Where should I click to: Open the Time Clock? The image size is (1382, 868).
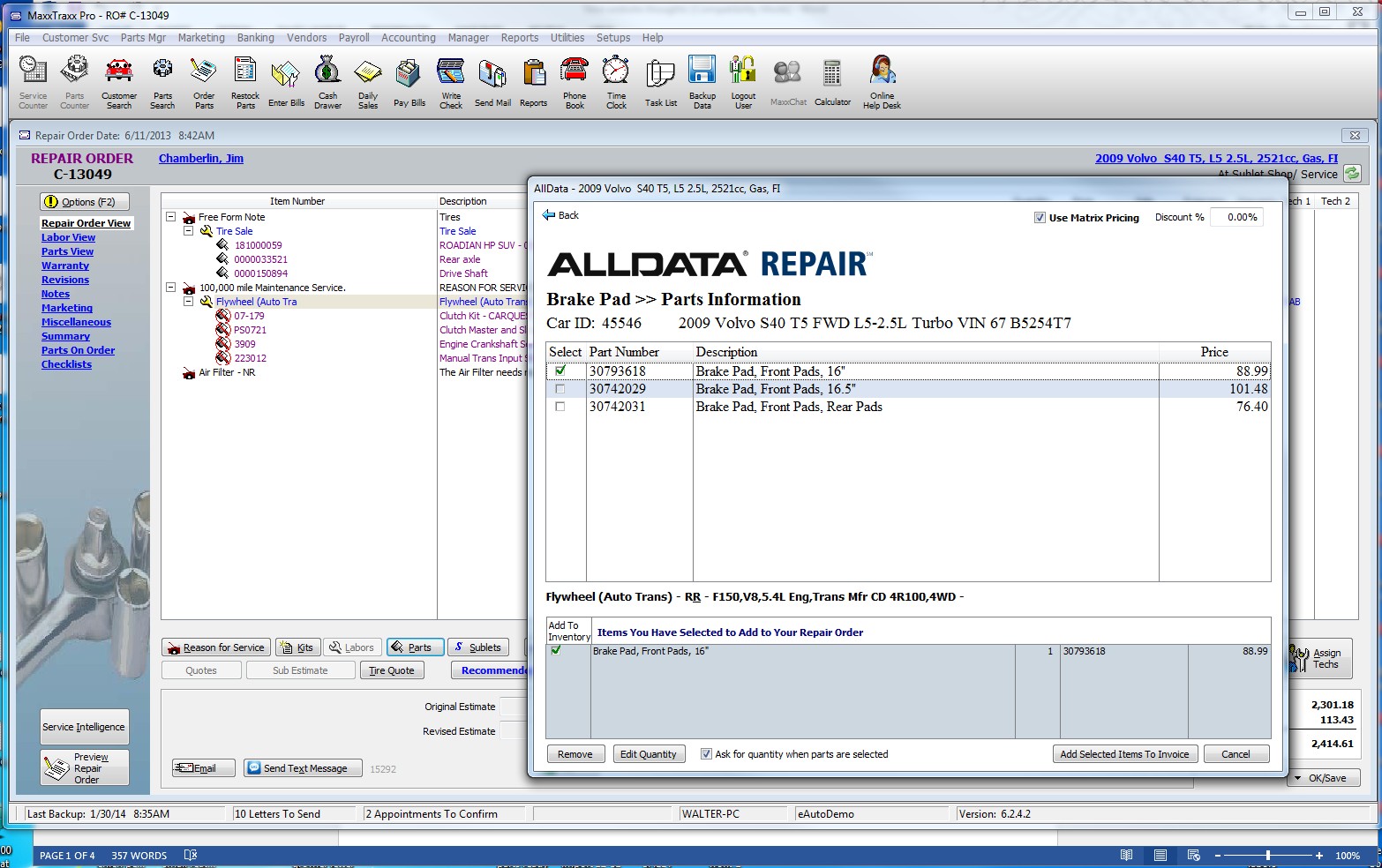pyautogui.click(x=616, y=82)
